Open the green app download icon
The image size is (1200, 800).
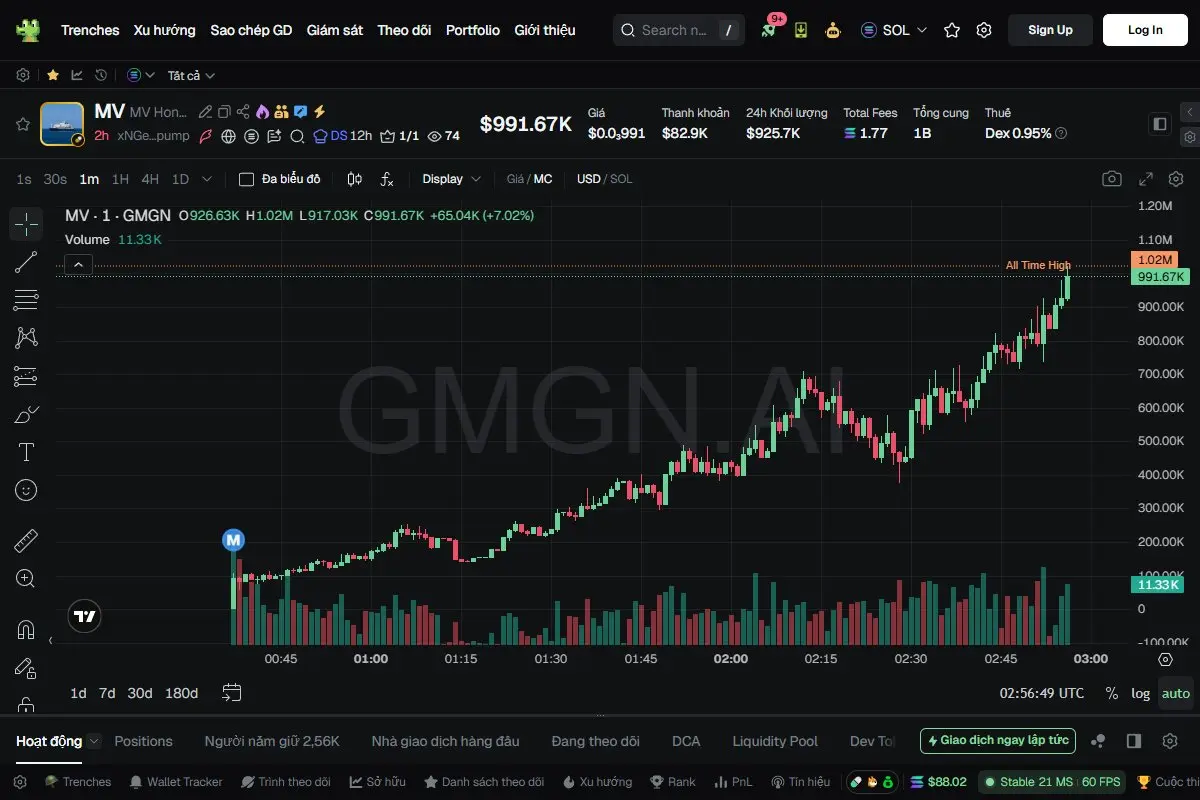801,30
